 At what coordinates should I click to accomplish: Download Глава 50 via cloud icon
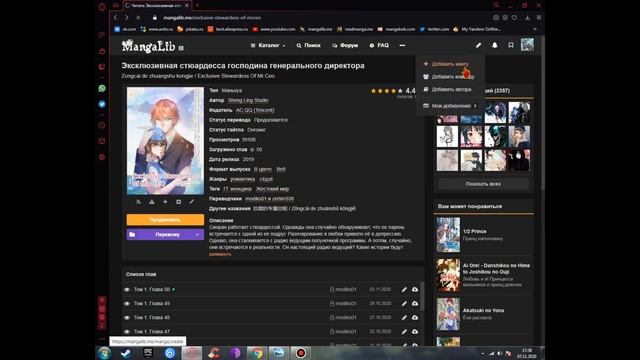pos(415,289)
